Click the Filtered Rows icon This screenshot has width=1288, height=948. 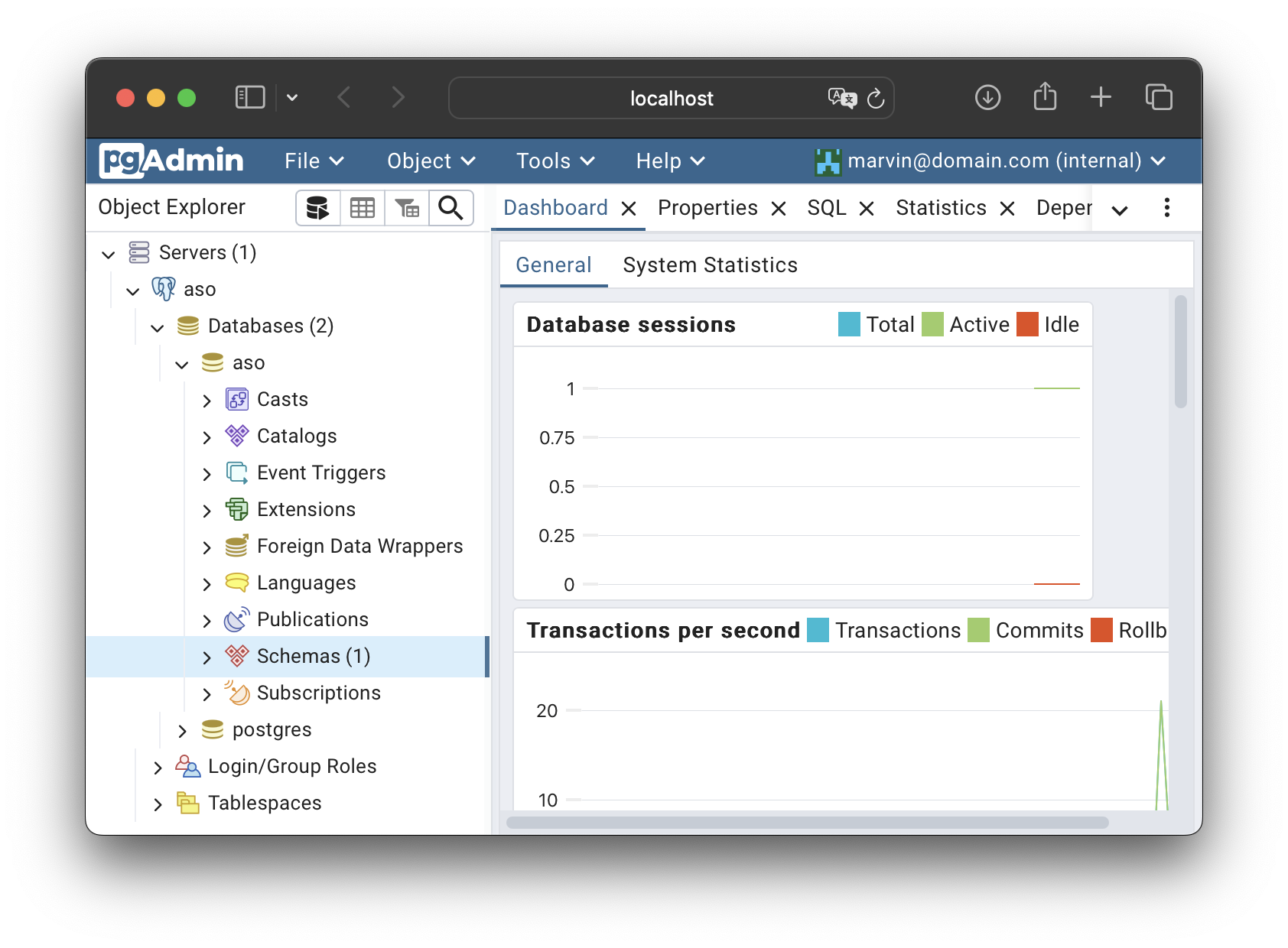pos(406,208)
